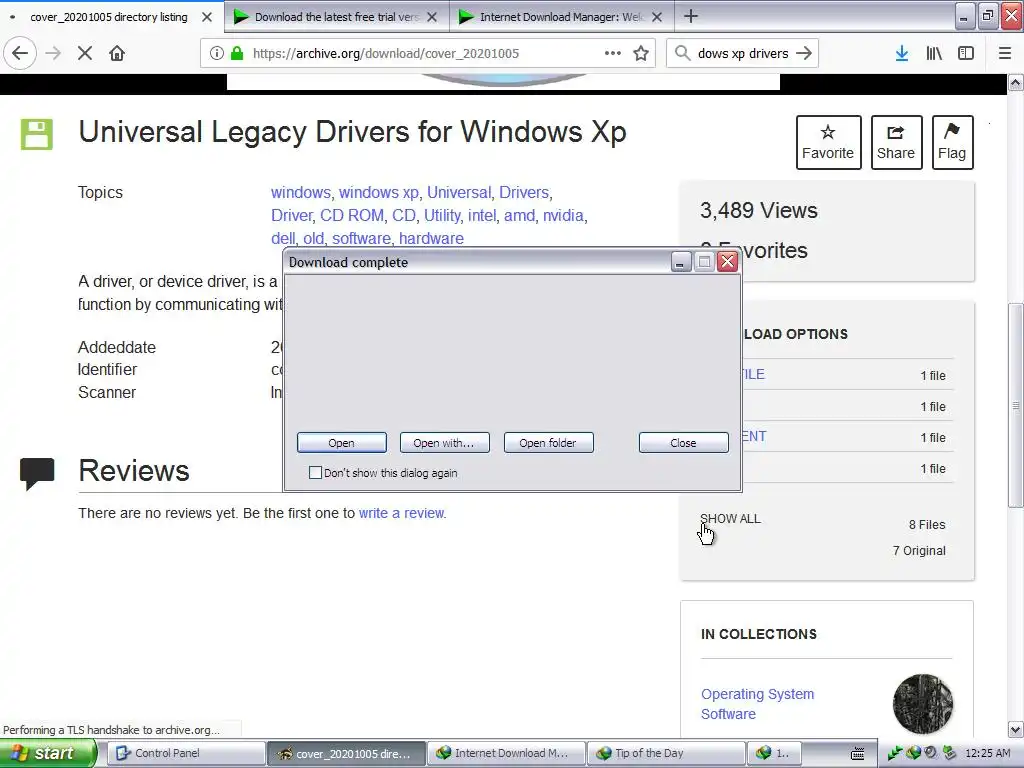Flag this archive item
Image resolution: width=1024 pixels, height=768 pixels.
[x=952, y=142]
